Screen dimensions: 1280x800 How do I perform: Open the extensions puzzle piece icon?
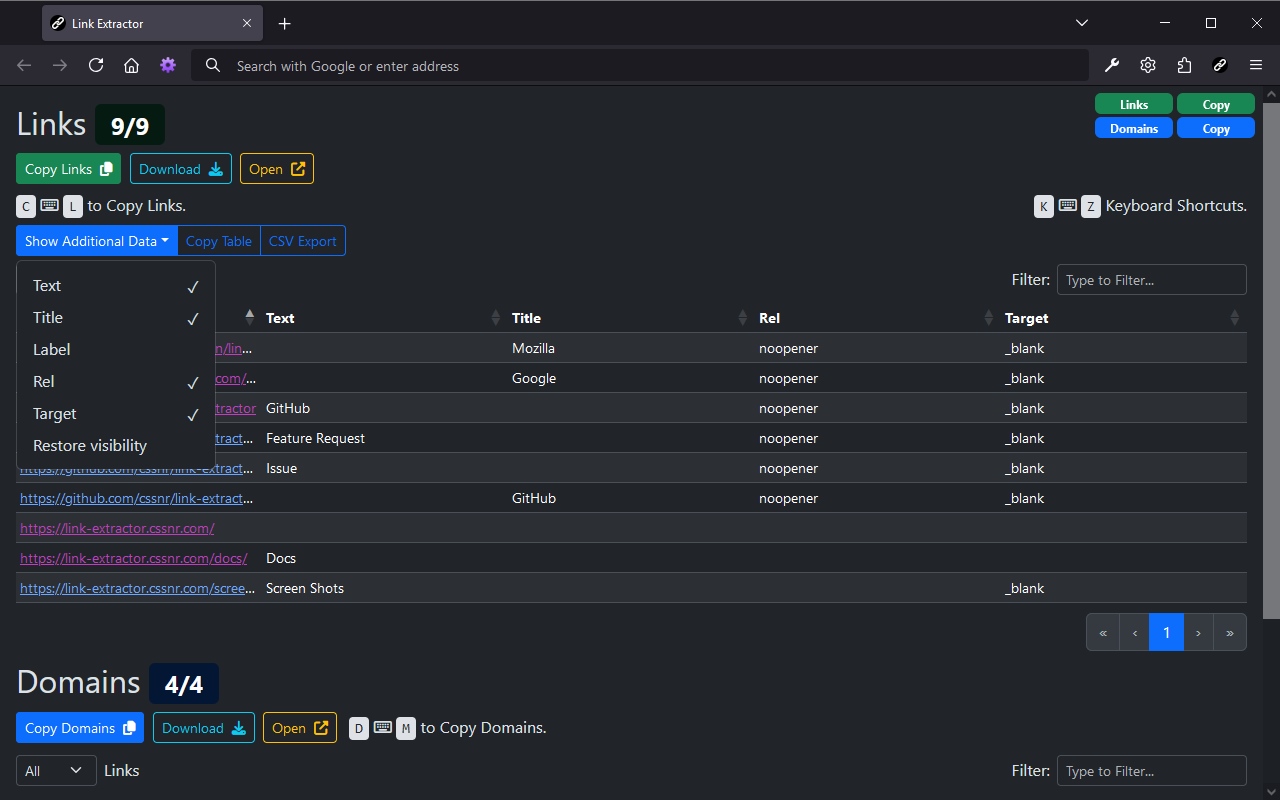tap(1184, 65)
